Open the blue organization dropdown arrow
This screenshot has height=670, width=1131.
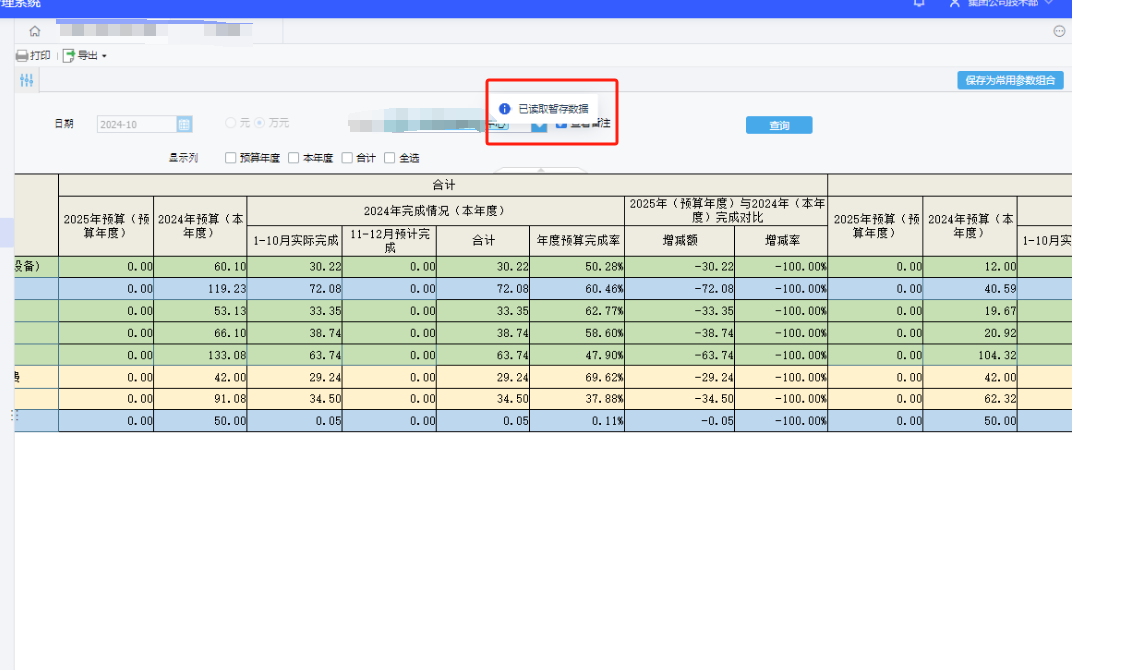click(539, 126)
